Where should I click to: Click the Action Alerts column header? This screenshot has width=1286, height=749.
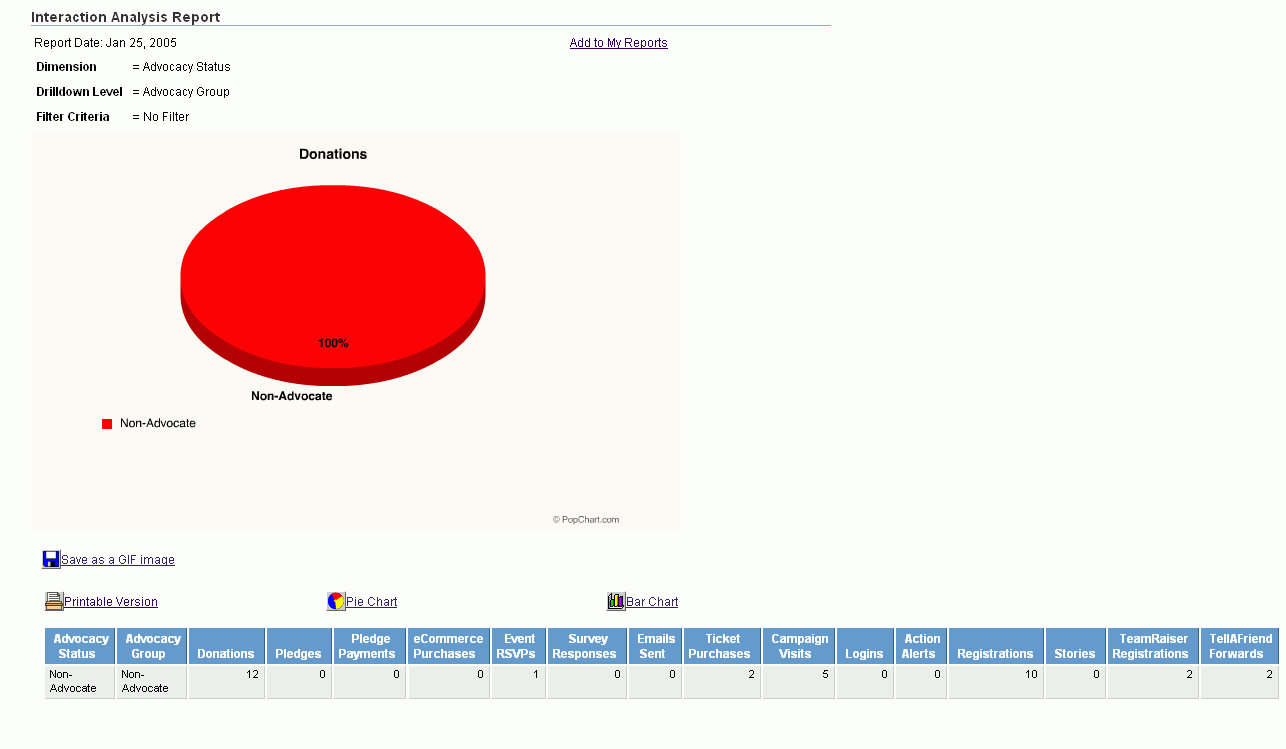pyautogui.click(x=921, y=646)
